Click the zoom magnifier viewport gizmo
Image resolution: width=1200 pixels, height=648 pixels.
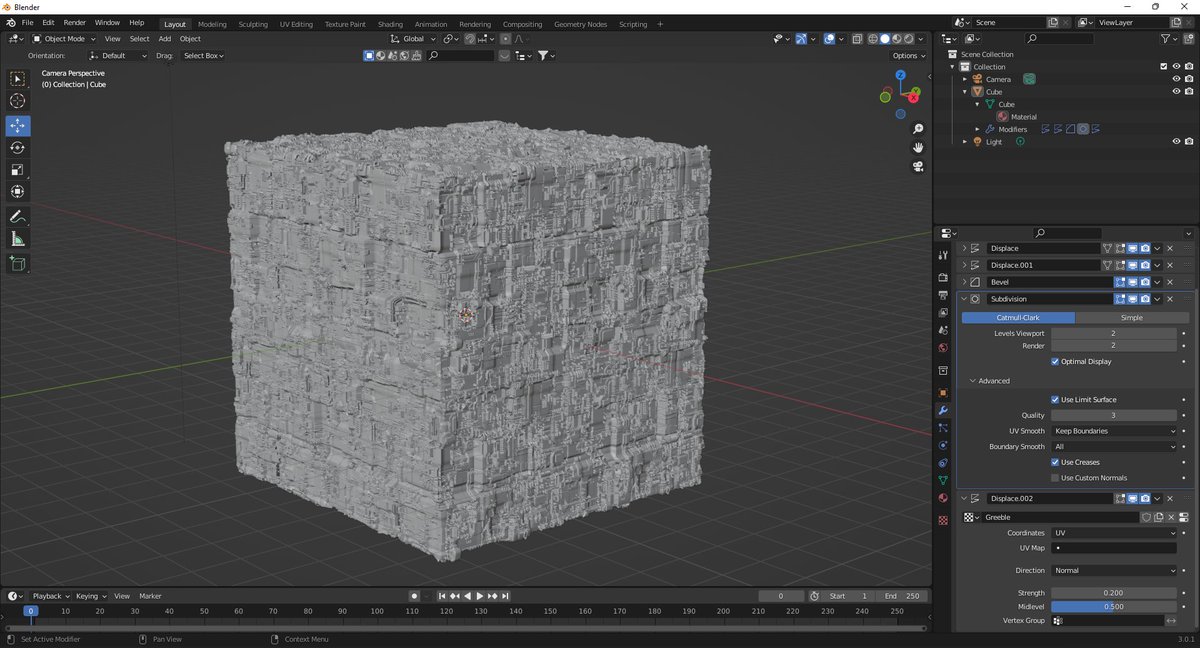coord(918,129)
